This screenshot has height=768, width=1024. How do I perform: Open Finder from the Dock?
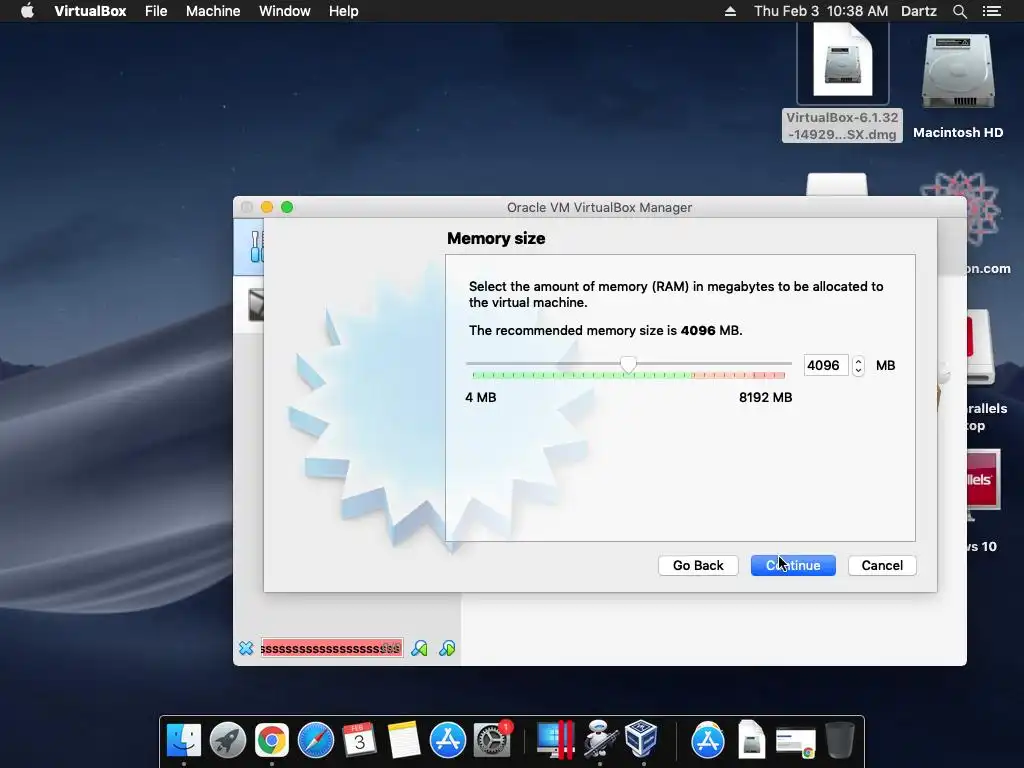184,740
